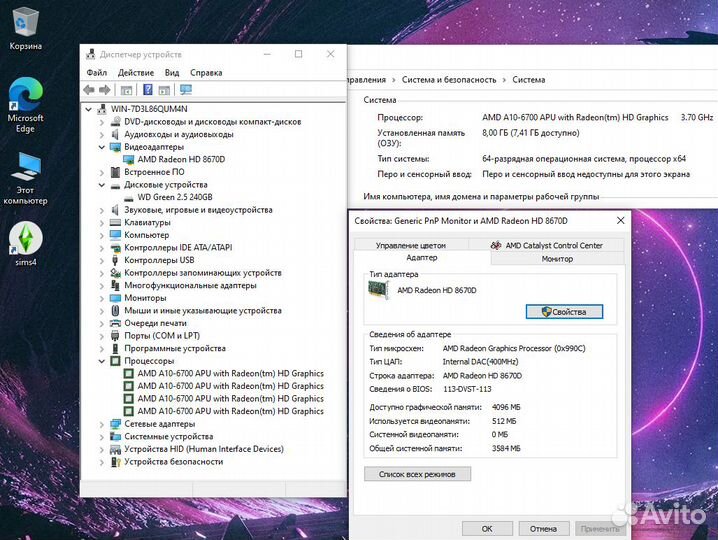Click the adapter card image in properties dialog
This screenshot has height=540, width=718.
coord(378,290)
